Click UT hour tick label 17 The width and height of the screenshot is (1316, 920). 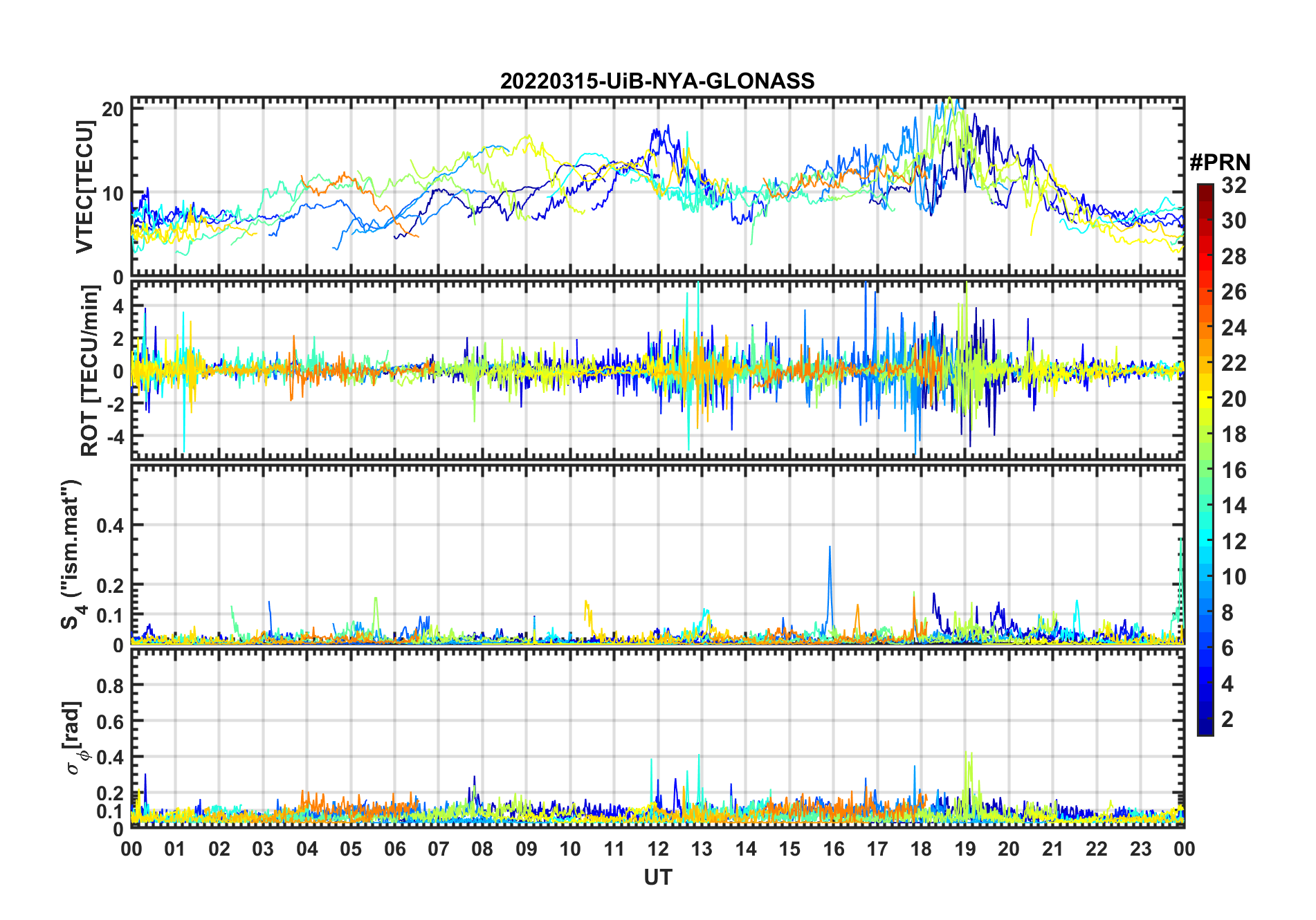coord(877,849)
